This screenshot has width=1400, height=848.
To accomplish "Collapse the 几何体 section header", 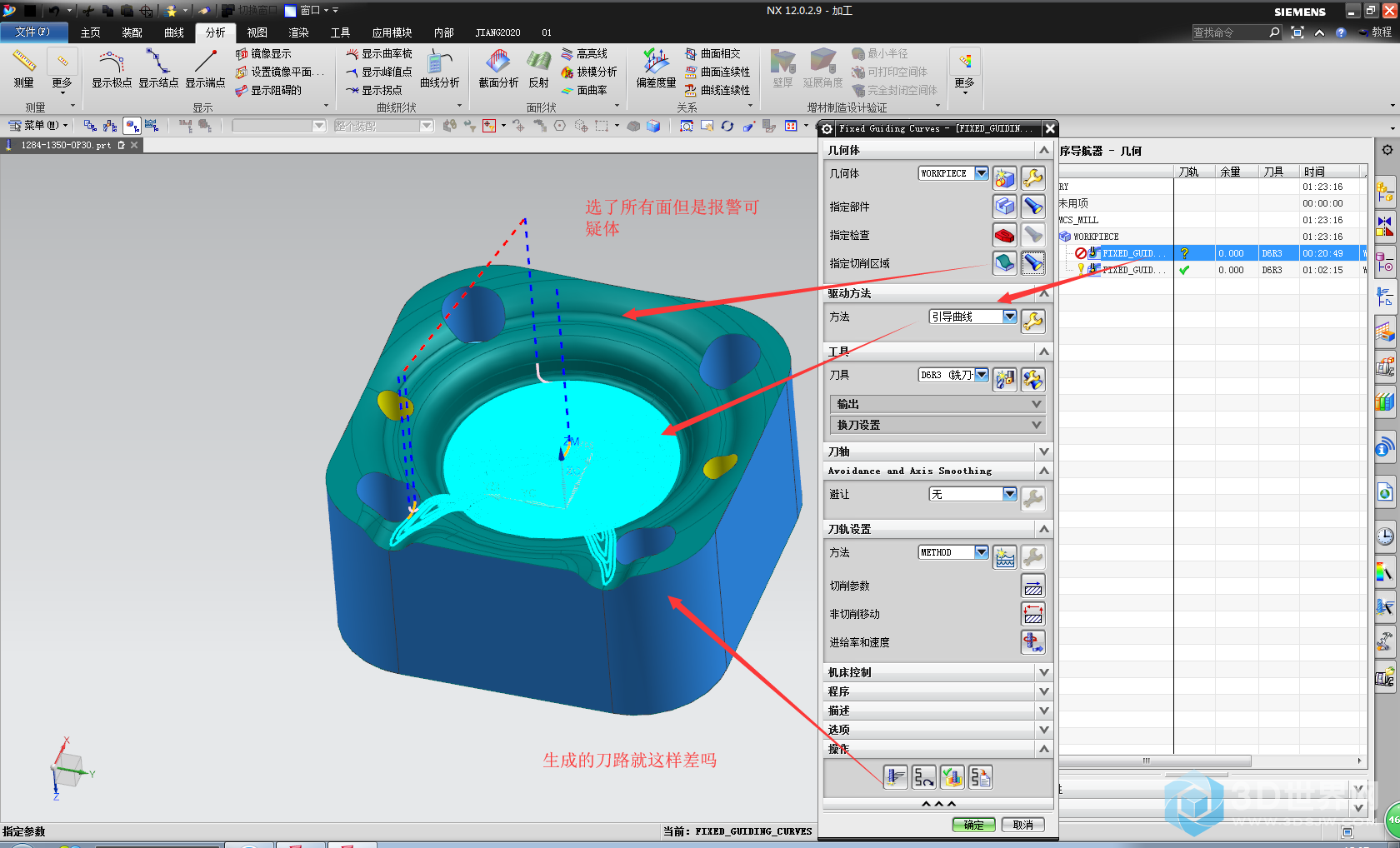I will click(938, 150).
